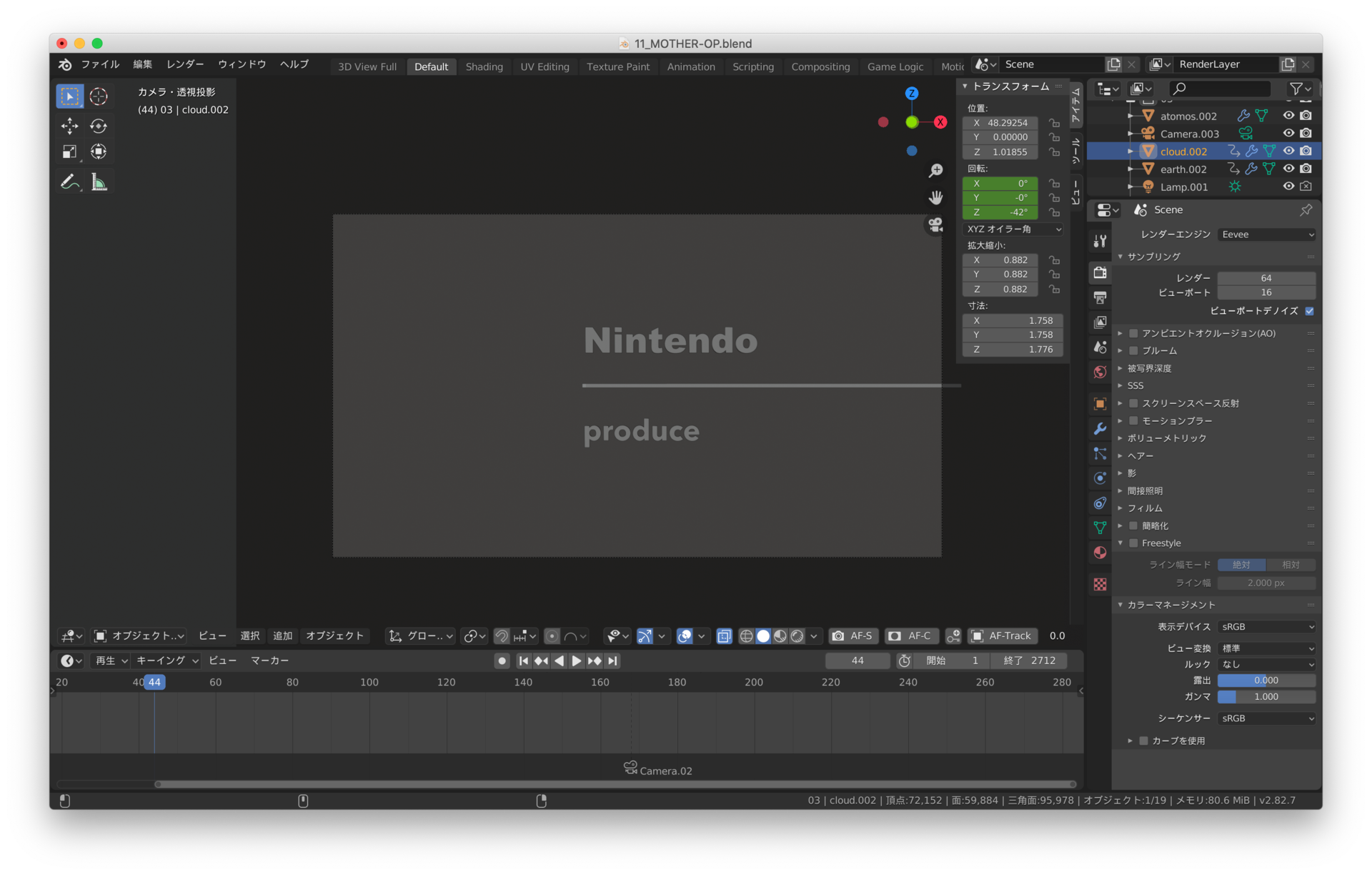Hide atomos.002 in viewport eye icon
The width and height of the screenshot is (1372, 875).
(x=1288, y=115)
